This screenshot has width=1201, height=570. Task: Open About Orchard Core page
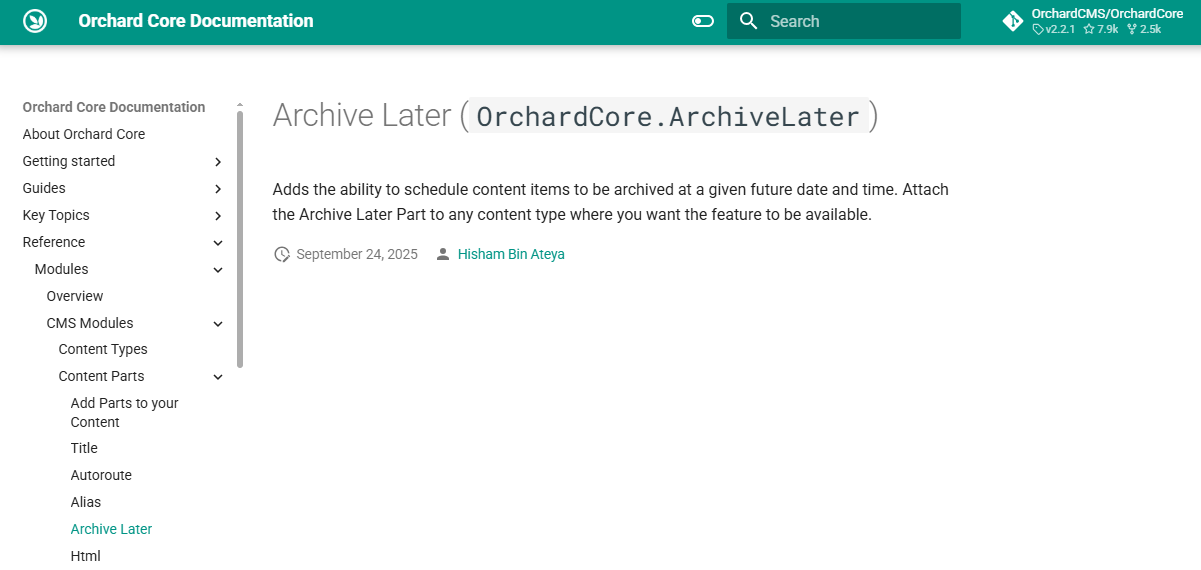84,134
